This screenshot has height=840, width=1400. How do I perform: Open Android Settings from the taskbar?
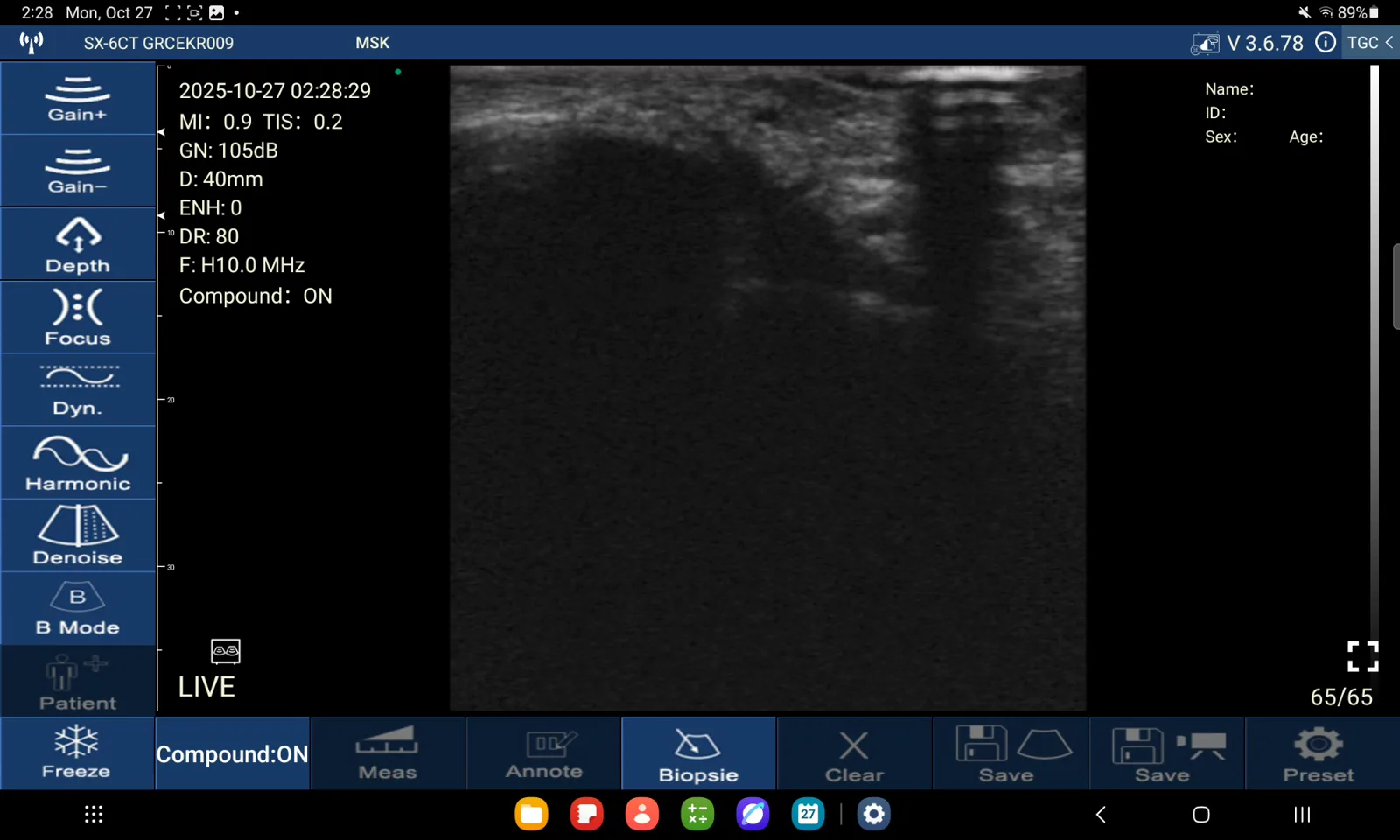click(873, 815)
